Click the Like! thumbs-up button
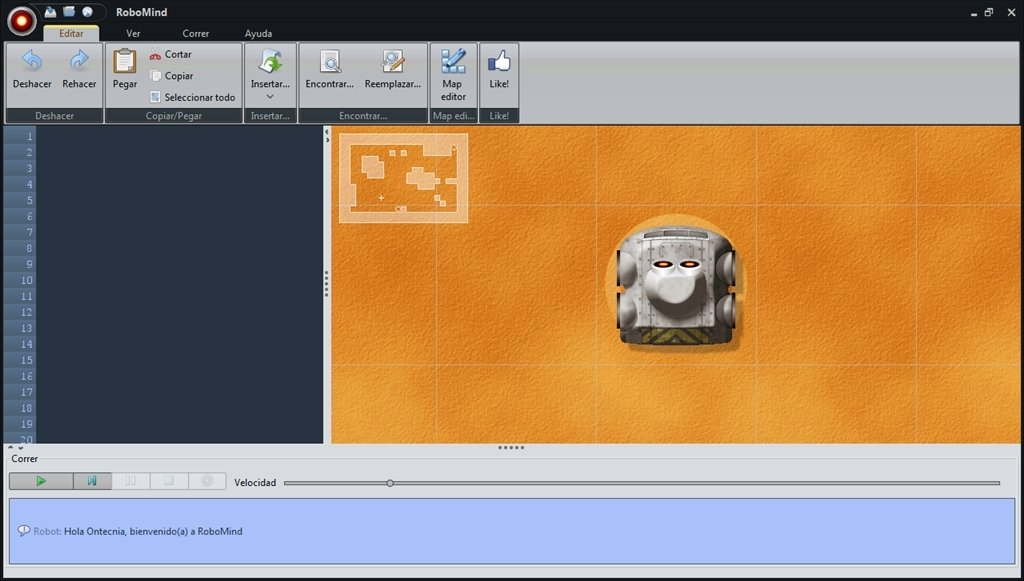Screen dimensions: 1024x581 499,70
